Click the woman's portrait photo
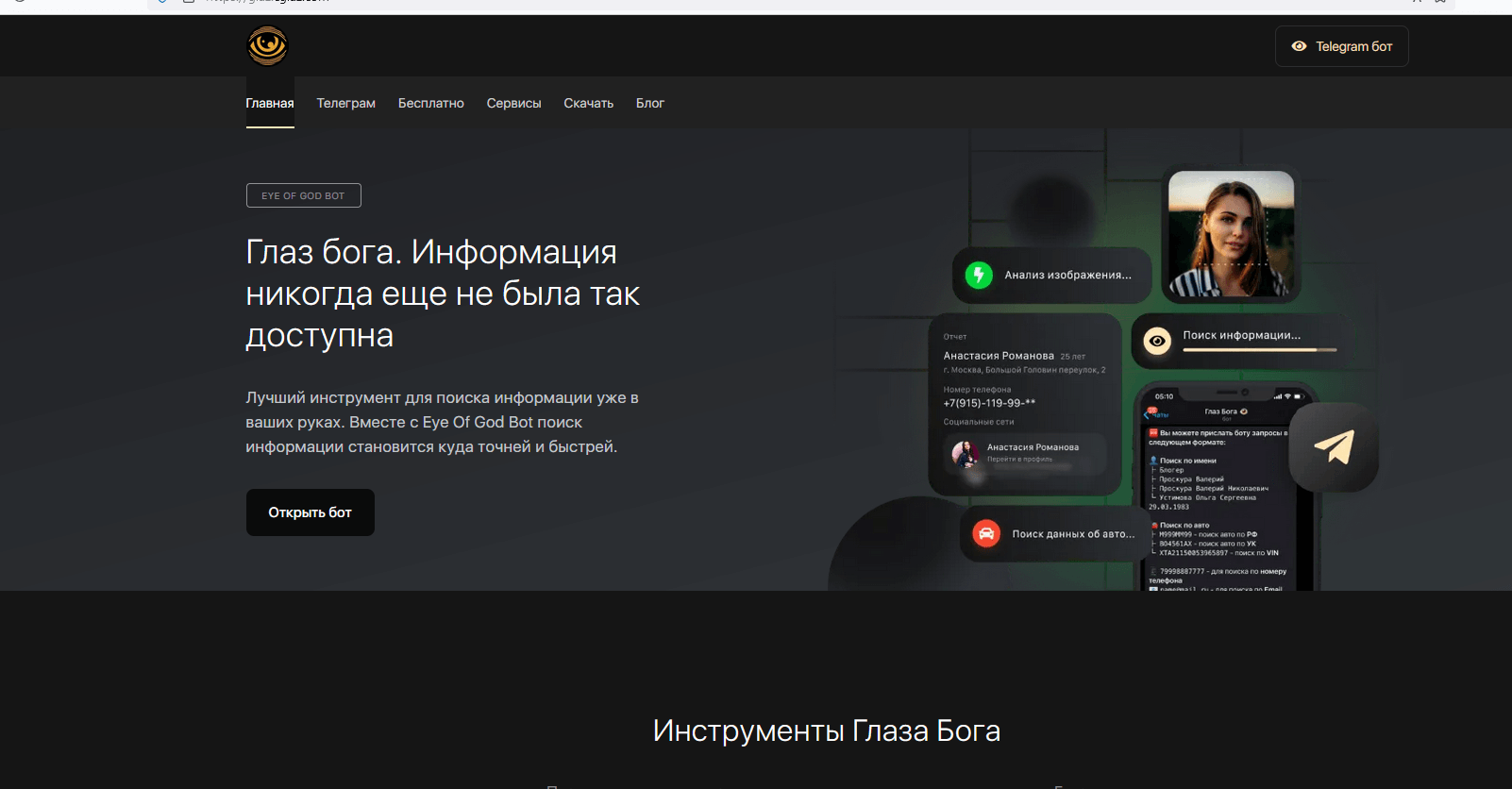 point(1231,234)
